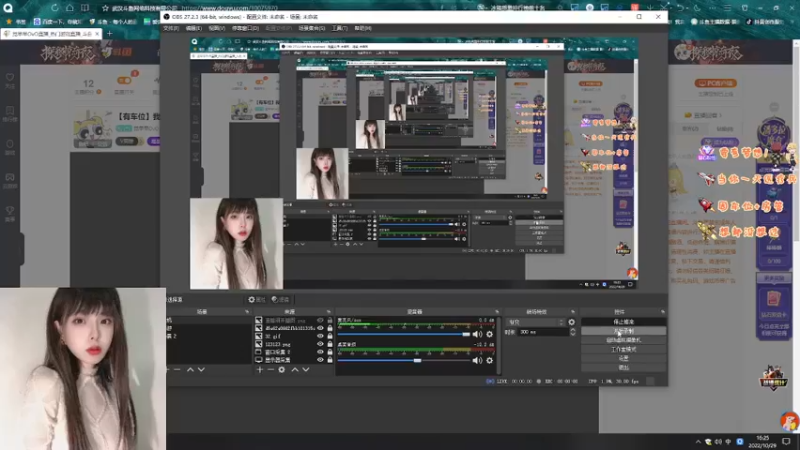Open a new browser tab with plus
The height and width of the screenshot is (450, 800).
pos(109,34)
